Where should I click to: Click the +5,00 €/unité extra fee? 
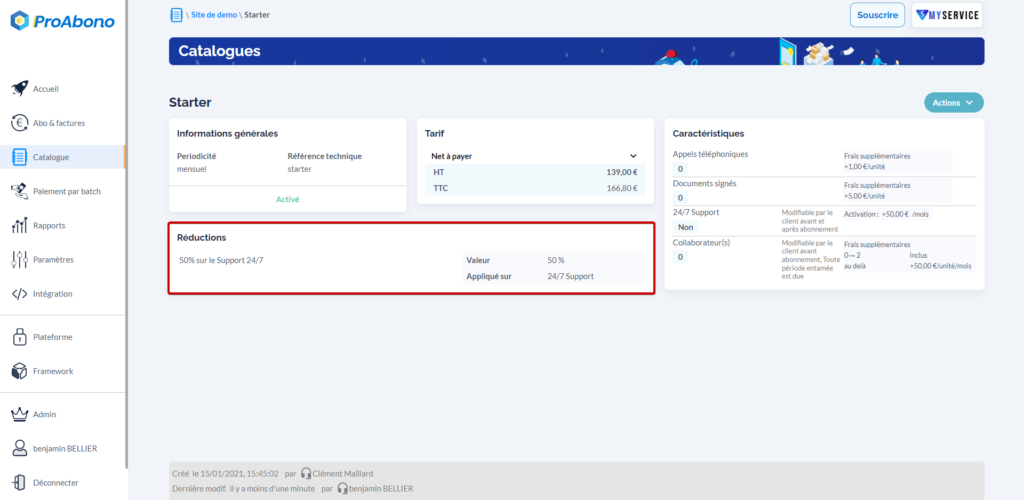[x=865, y=196]
